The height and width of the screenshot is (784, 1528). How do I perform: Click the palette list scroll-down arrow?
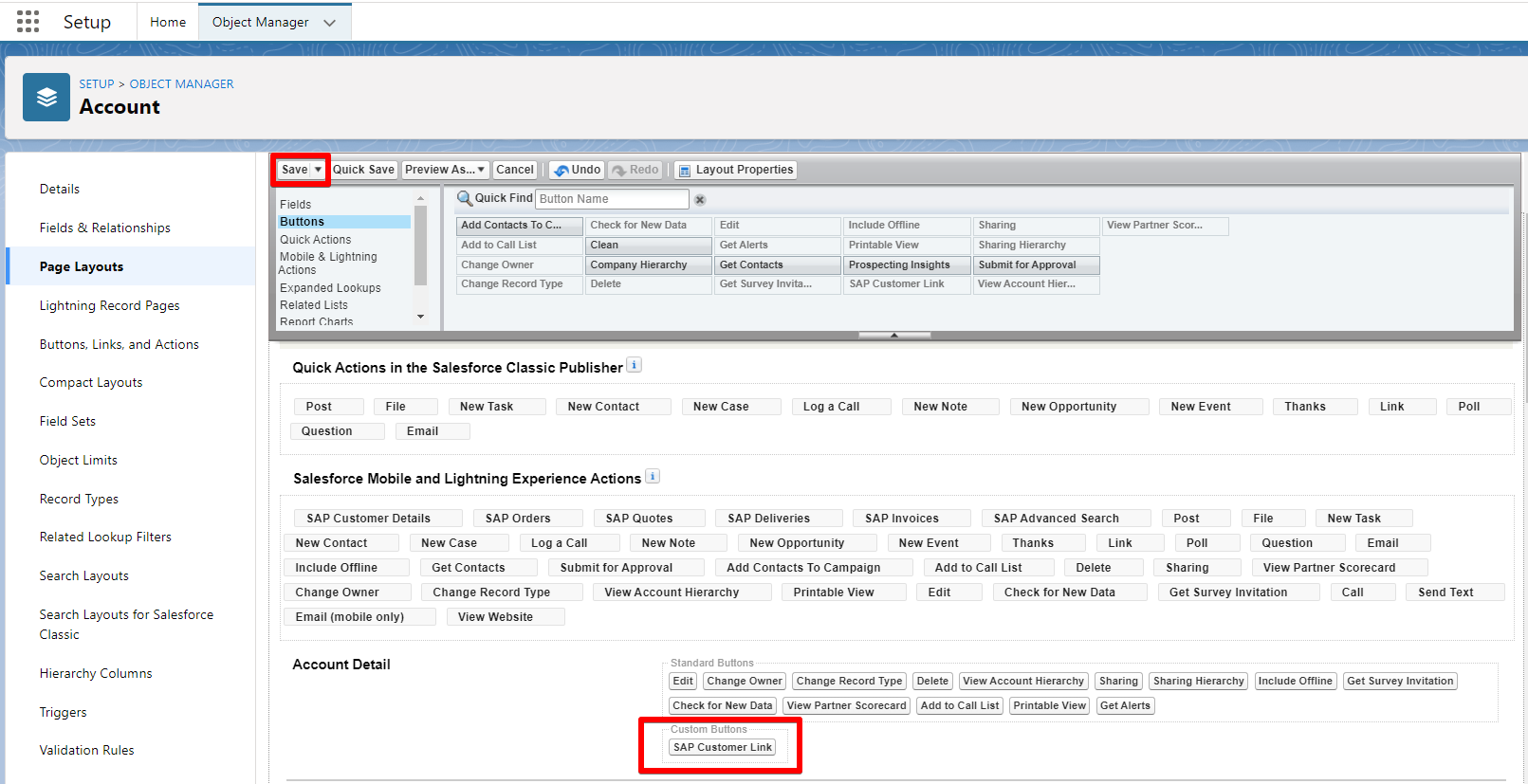[420, 317]
